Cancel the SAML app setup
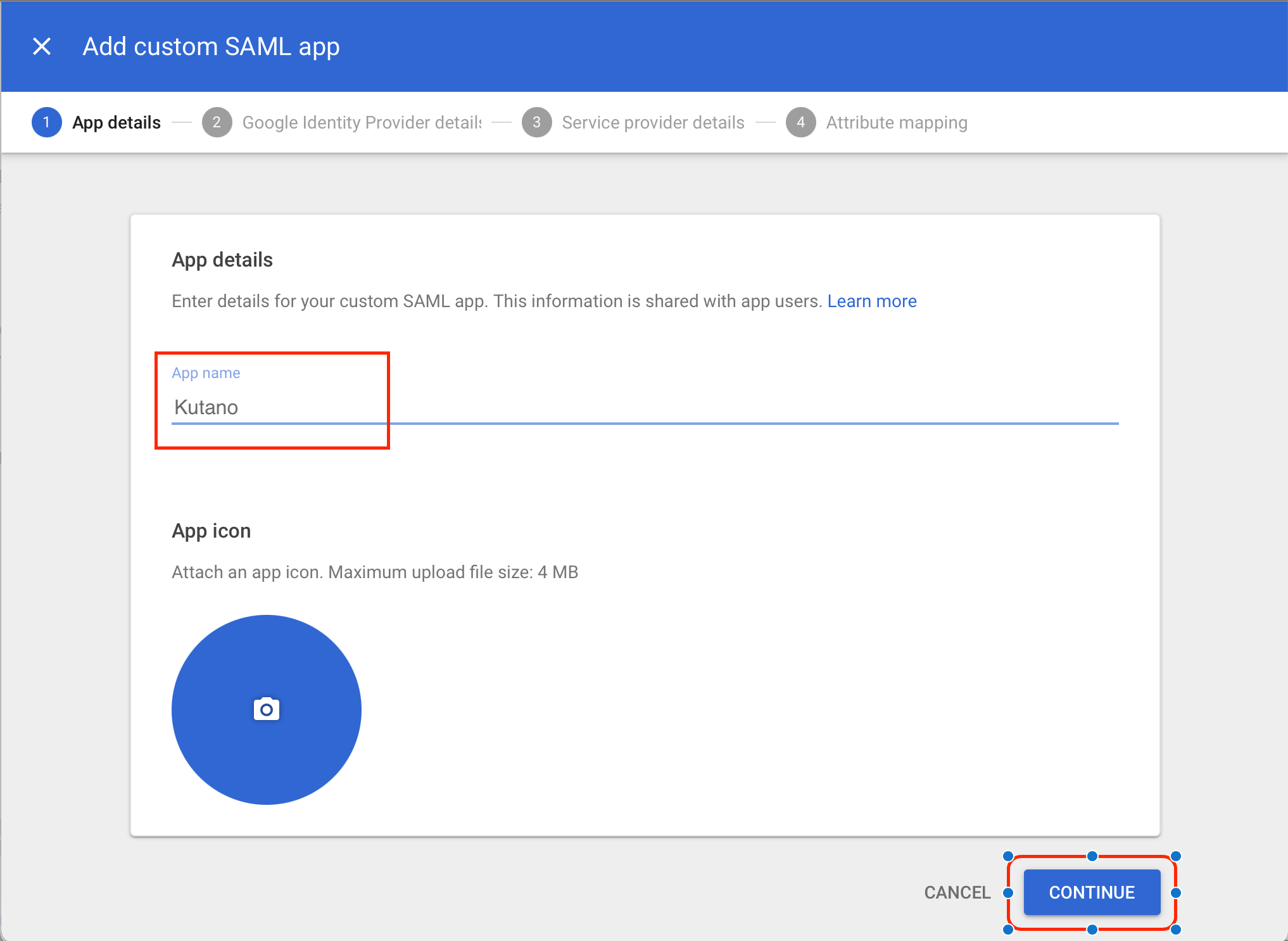Screen dimensions: 1288x941 coord(957,892)
